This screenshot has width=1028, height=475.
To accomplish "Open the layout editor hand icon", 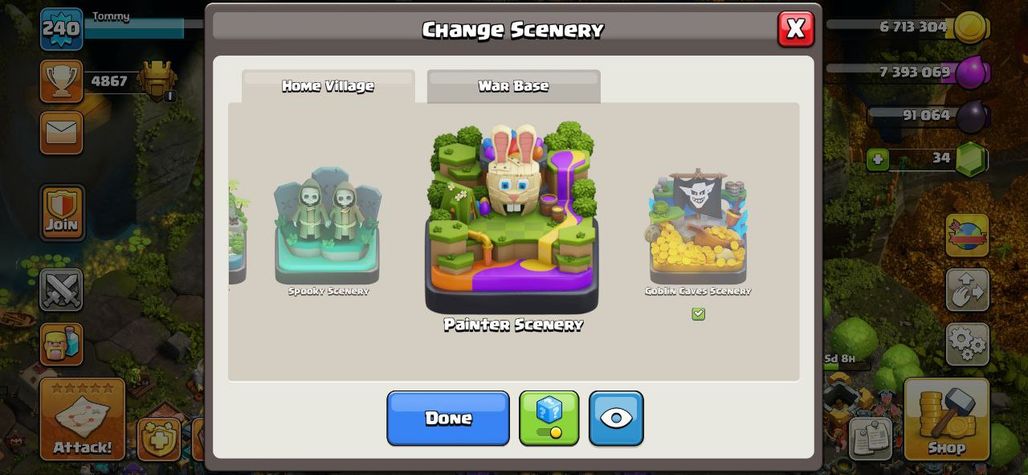I will tap(967, 289).
